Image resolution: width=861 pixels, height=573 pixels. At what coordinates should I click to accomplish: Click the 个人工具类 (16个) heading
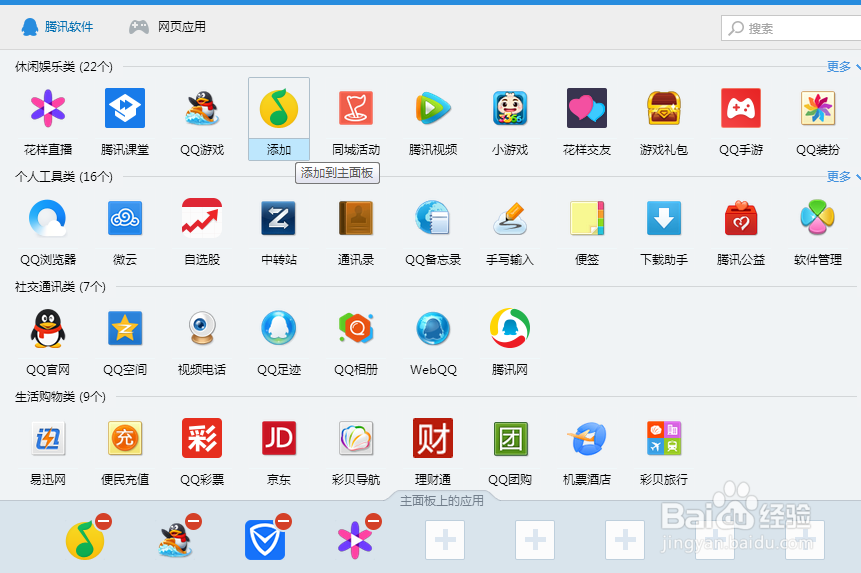(64, 177)
